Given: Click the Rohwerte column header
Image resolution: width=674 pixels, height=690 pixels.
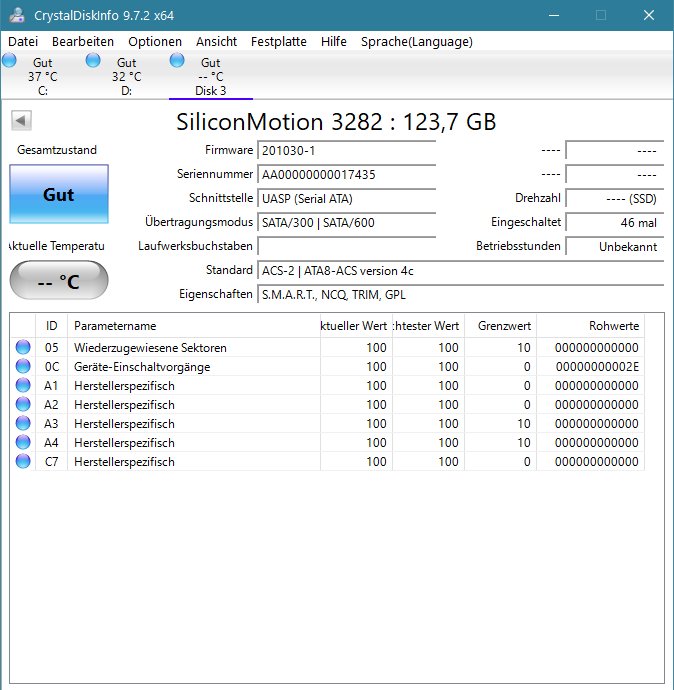Looking at the screenshot, I should [x=590, y=326].
